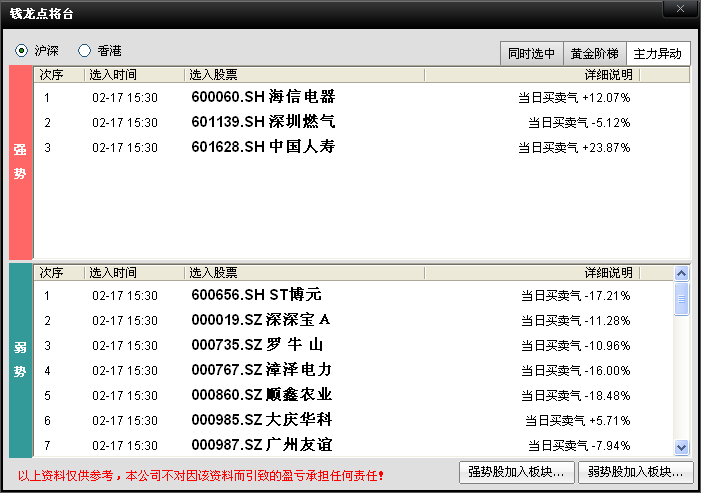Screen dimensions: 701x493
Task: Click weak list 选入股票 column header
Action: (304, 273)
